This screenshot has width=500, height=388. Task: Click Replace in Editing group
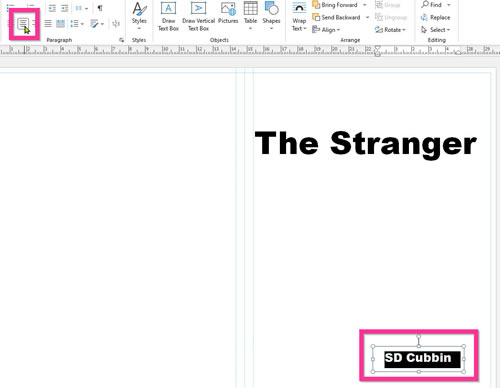coord(435,17)
